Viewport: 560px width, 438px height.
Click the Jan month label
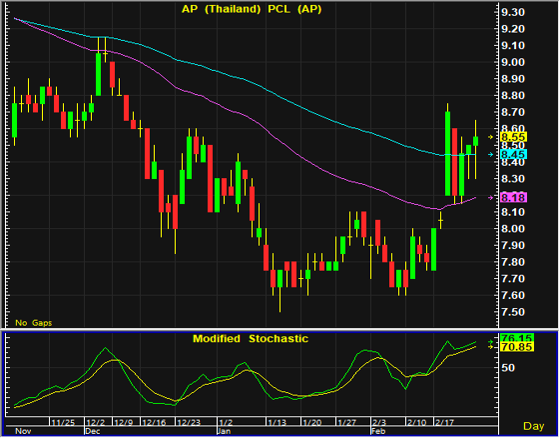pyautogui.click(x=224, y=431)
